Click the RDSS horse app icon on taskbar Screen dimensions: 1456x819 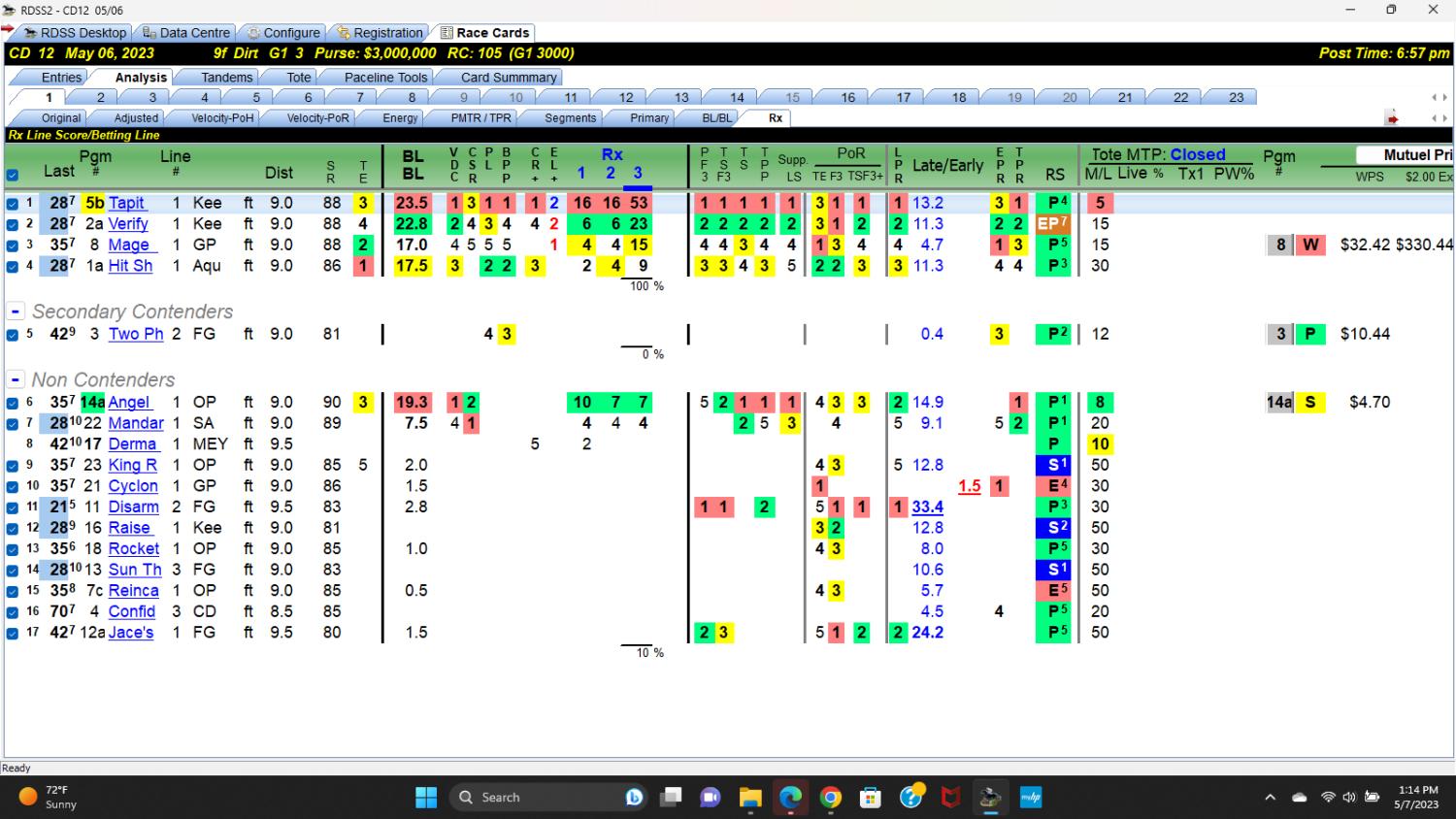click(x=990, y=797)
